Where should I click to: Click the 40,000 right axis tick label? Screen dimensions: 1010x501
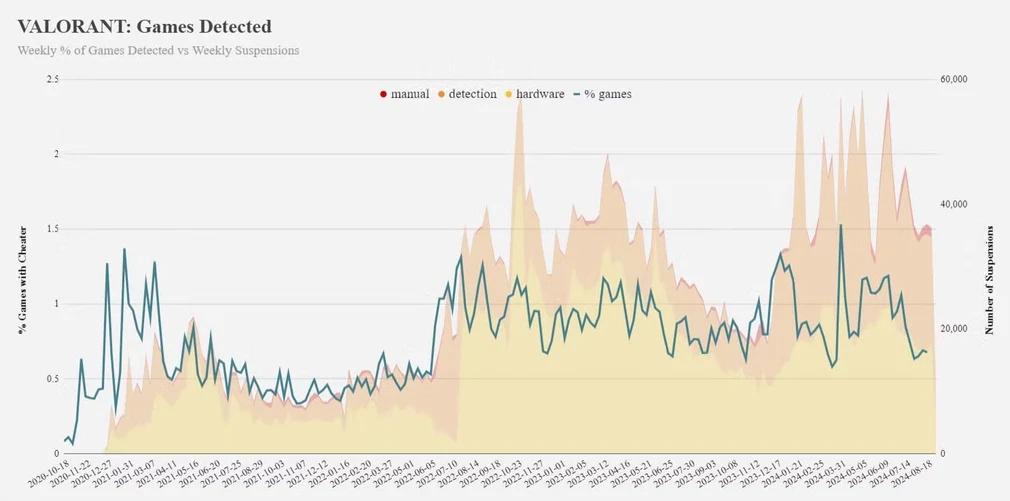955,204
